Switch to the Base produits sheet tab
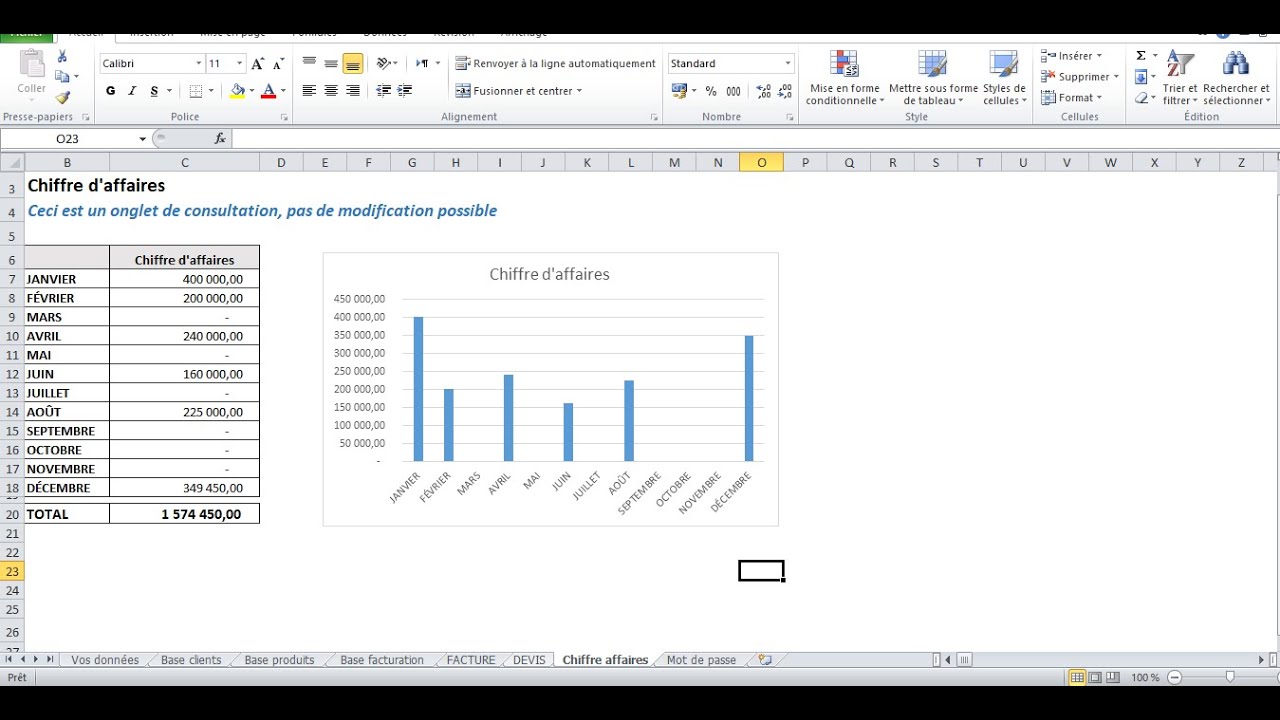 point(279,660)
